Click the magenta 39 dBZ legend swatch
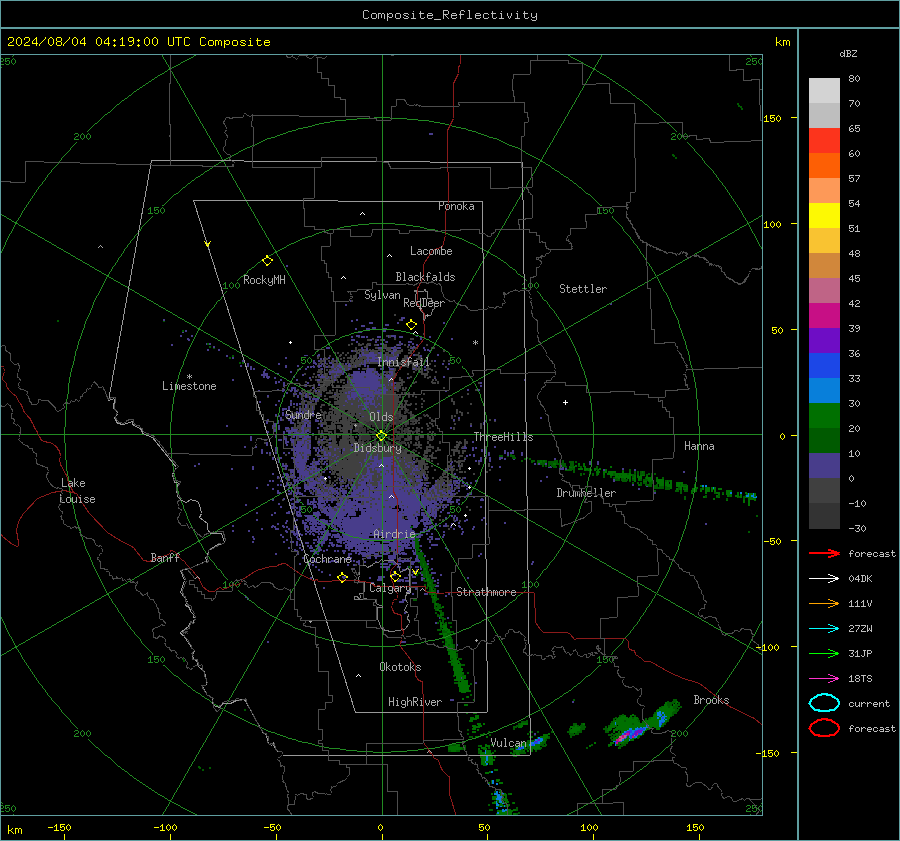 [x=824, y=315]
